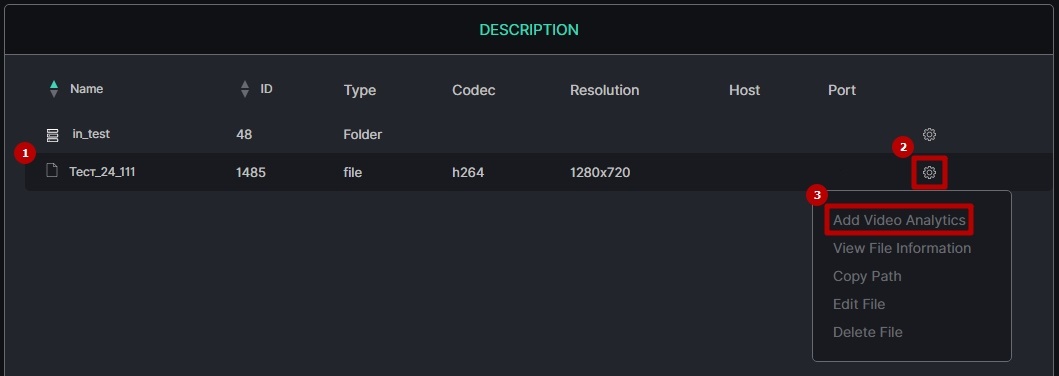Click the Resolution column header

click(604, 90)
